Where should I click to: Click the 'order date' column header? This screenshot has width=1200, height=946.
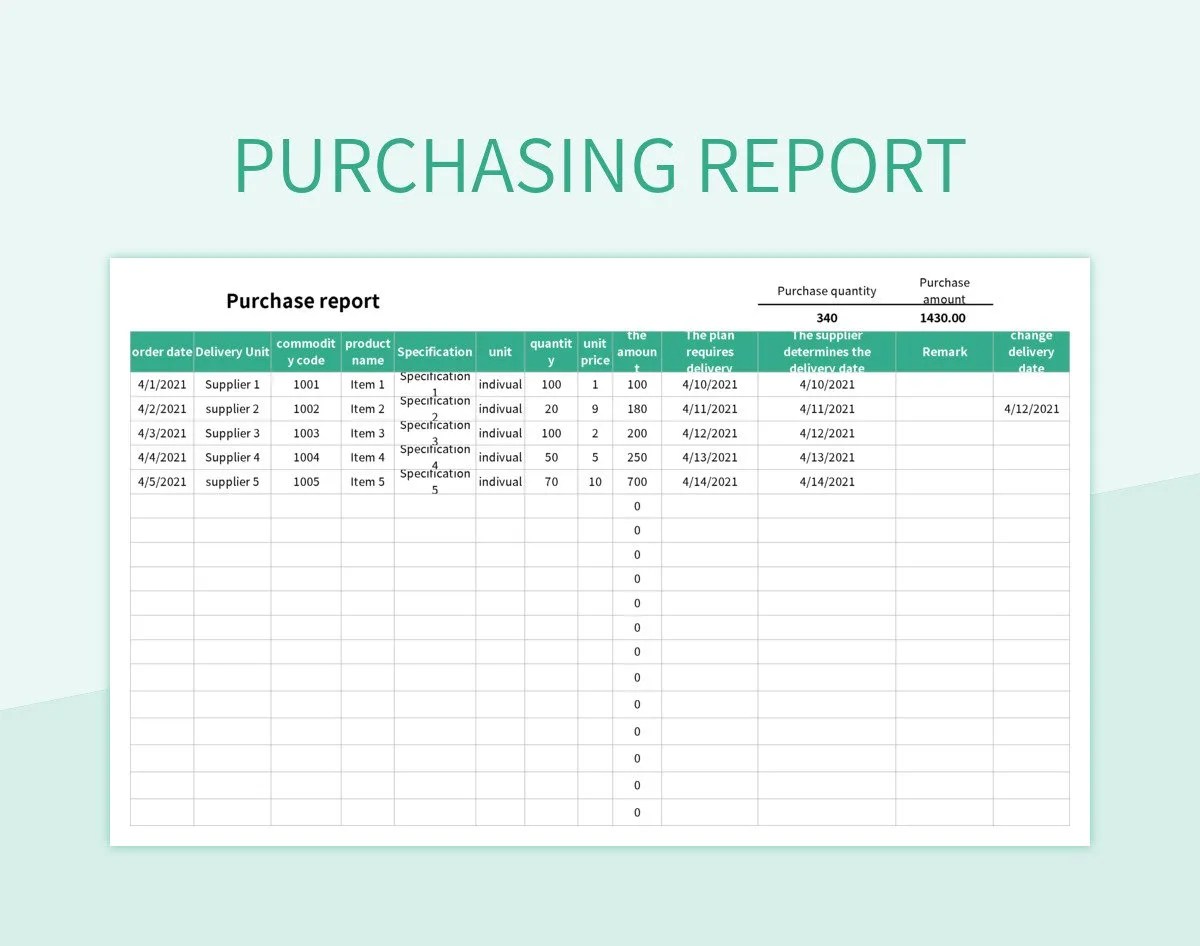(x=162, y=352)
